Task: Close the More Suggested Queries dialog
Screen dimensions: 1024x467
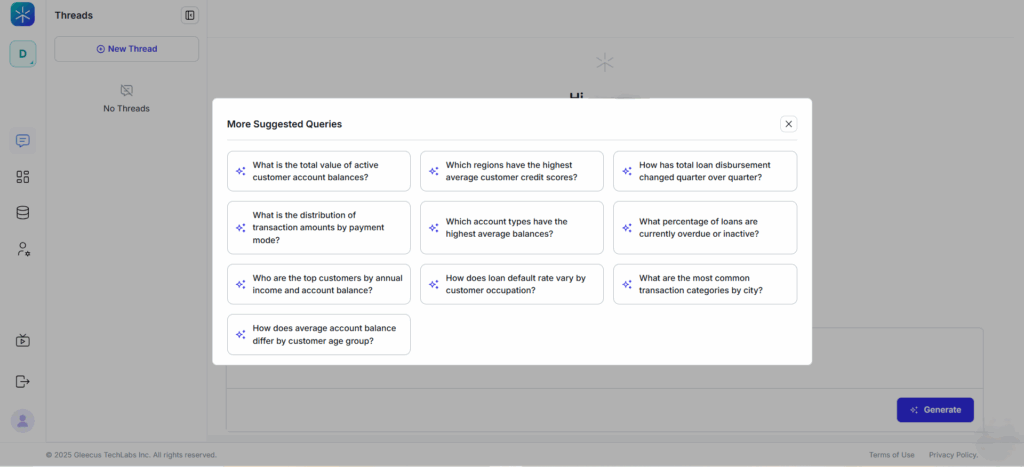Action: pos(788,124)
